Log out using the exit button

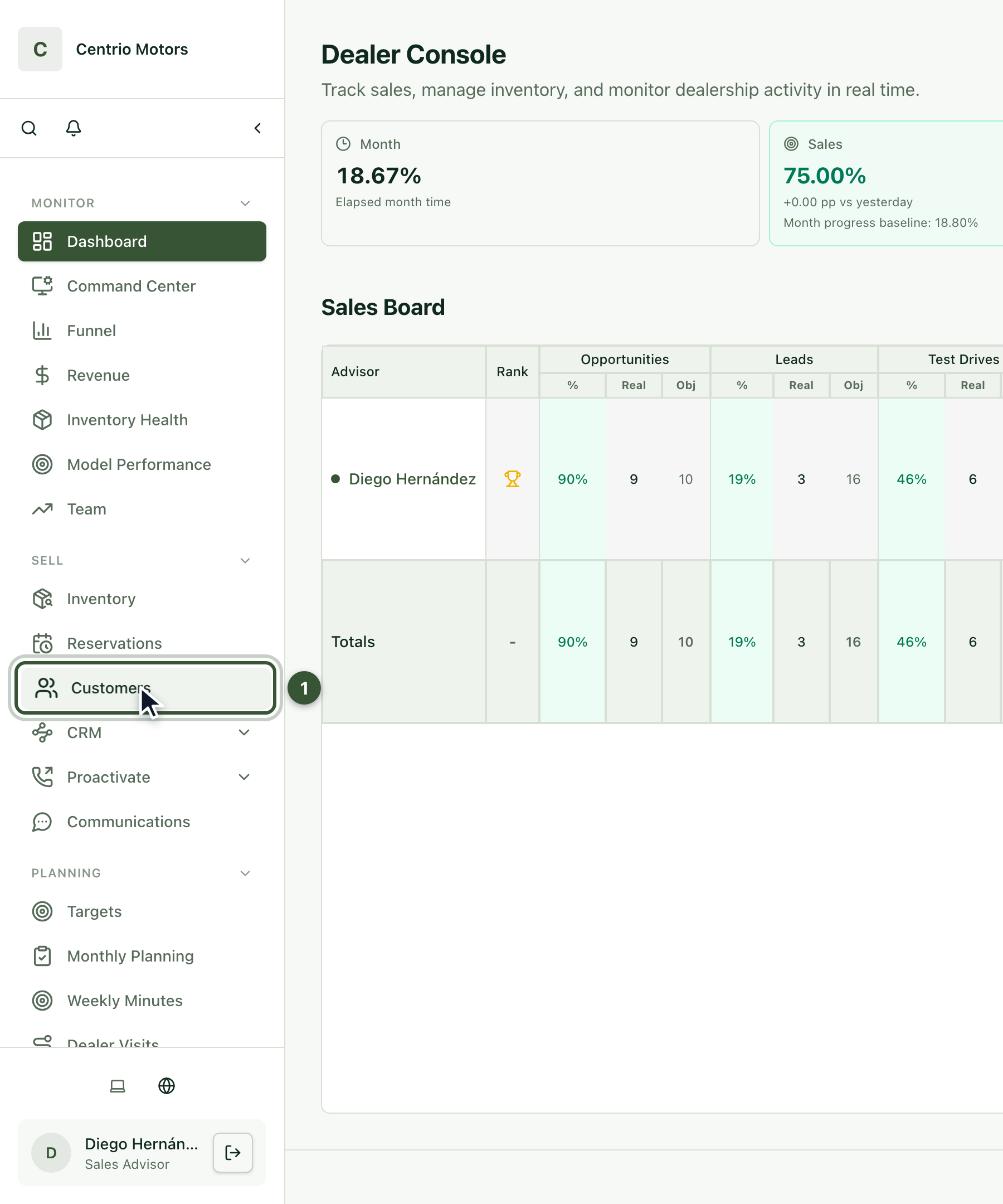(x=233, y=1153)
